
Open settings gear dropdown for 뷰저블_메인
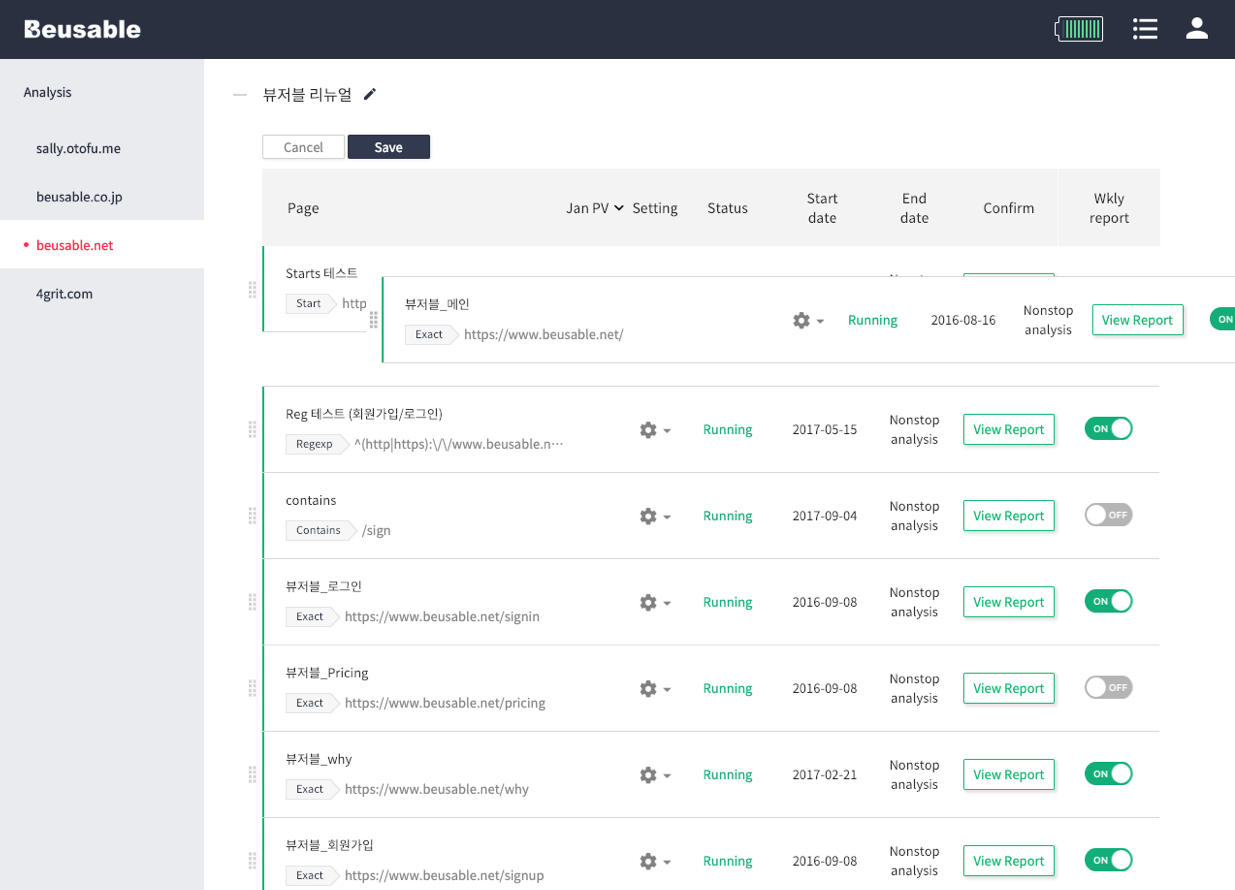tap(807, 321)
